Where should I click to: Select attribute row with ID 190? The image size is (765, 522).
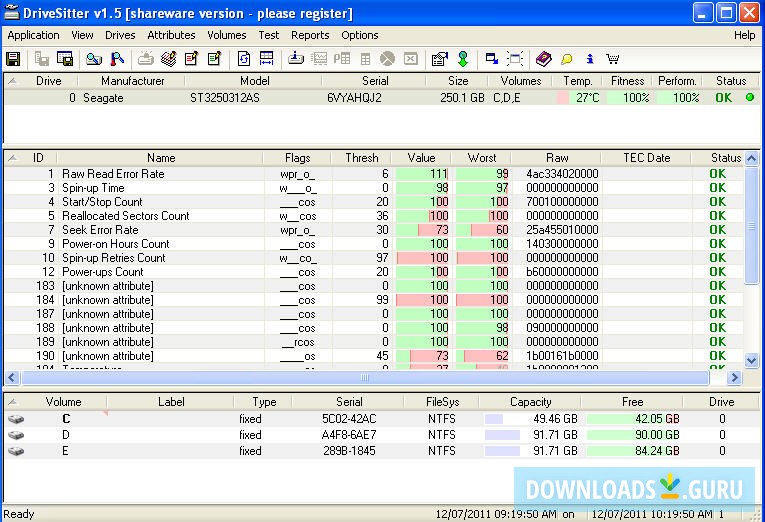(374, 356)
